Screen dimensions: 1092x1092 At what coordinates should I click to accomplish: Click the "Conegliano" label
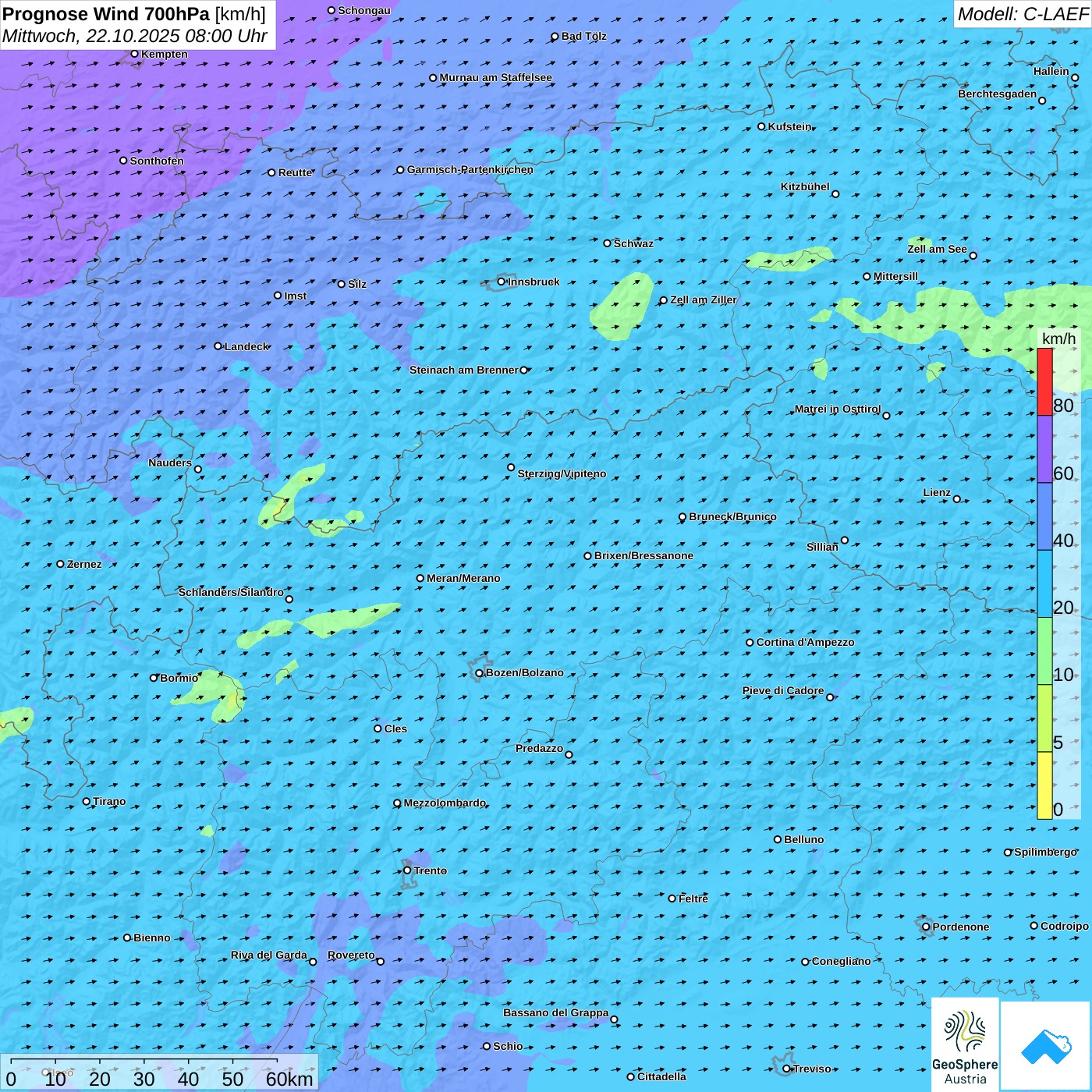(841, 961)
